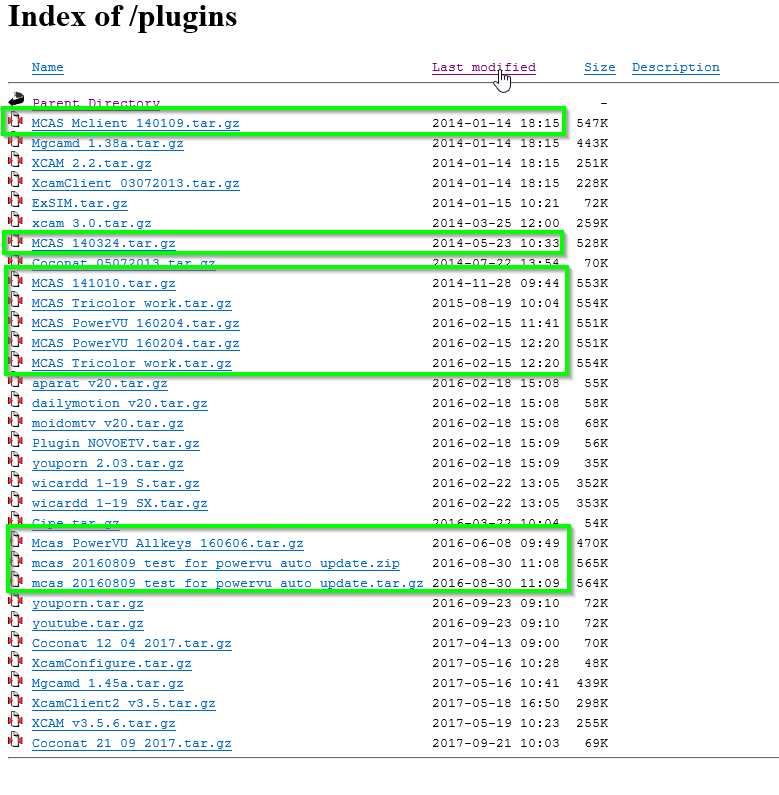Download MCAS_Mclient_140109.tar.gz via its link

[x=135, y=123]
